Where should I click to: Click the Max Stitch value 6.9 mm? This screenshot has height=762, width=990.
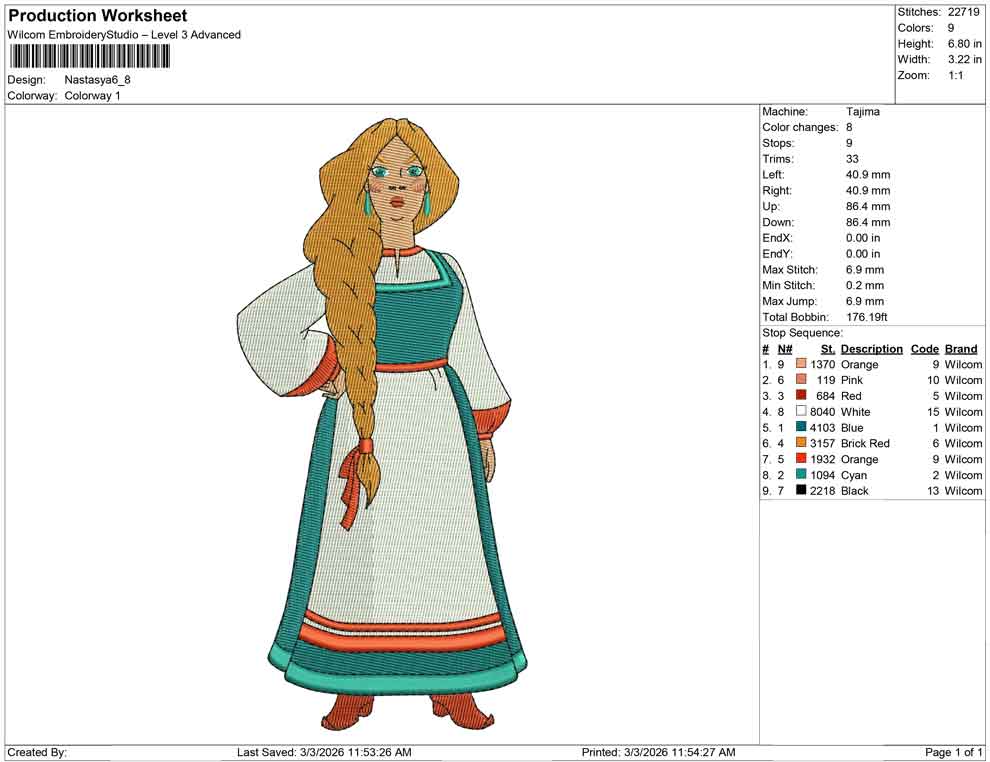(865, 270)
